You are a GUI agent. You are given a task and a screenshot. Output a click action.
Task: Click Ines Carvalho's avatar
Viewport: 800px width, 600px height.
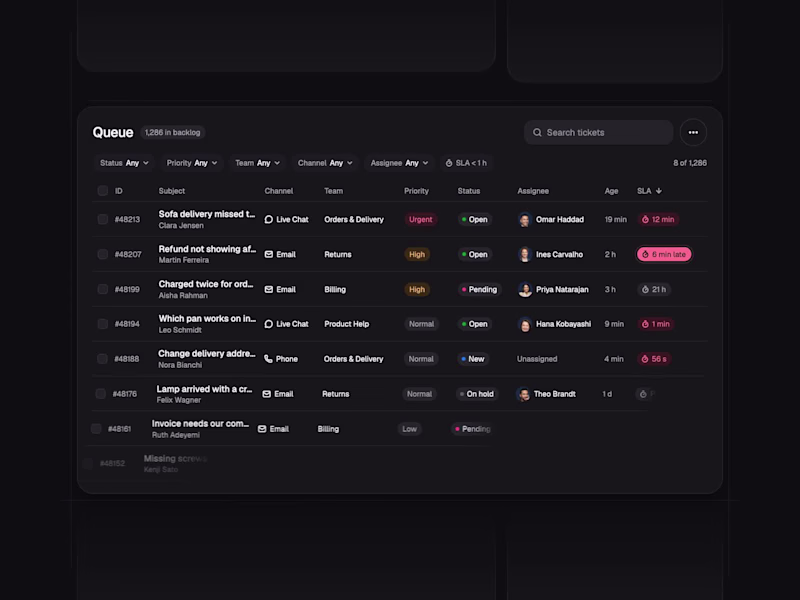point(524,254)
